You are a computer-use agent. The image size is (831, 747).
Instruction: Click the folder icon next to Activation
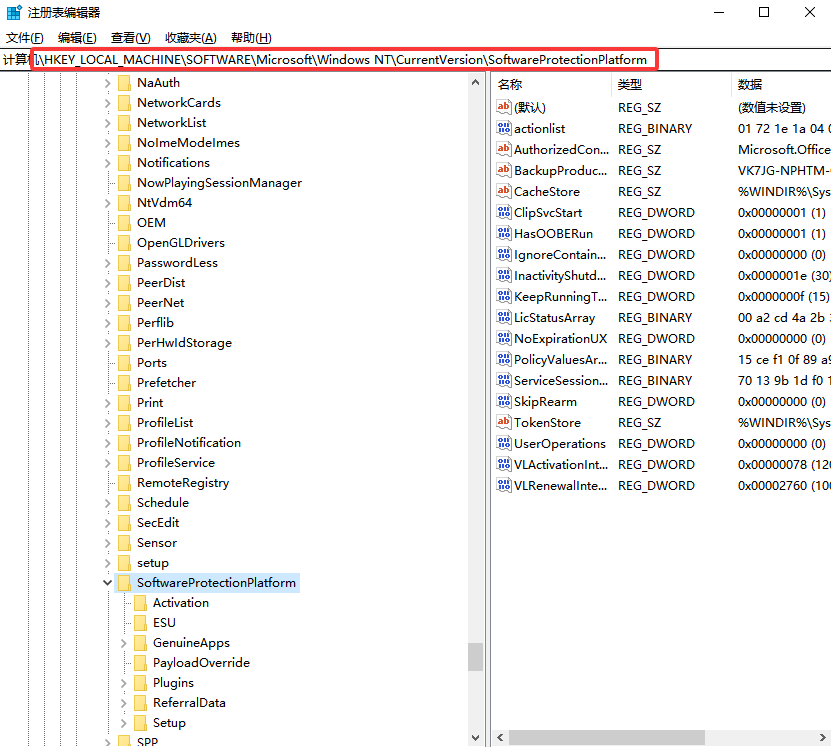[140, 603]
